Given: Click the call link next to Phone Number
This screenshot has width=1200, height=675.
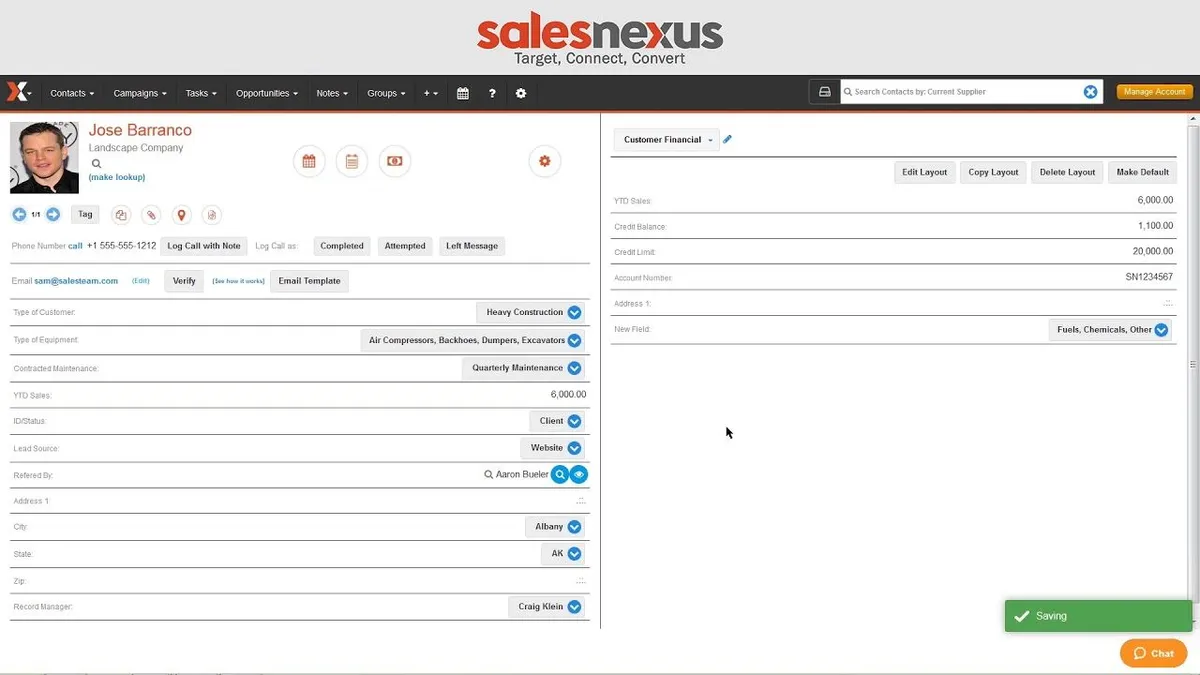Looking at the screenshot, I should pyautogui.click(x=75, y=246).
